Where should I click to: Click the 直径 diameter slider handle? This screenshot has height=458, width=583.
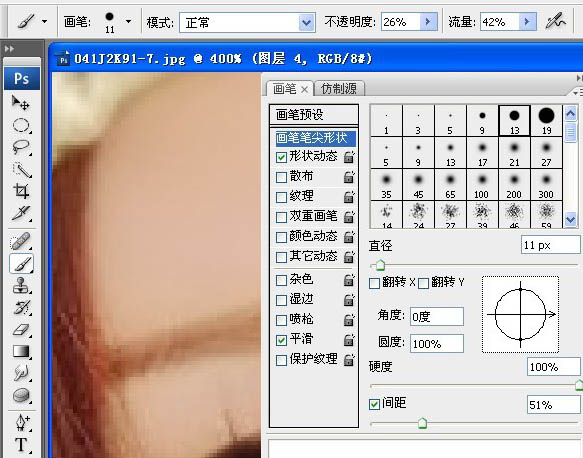click(380, 265)
